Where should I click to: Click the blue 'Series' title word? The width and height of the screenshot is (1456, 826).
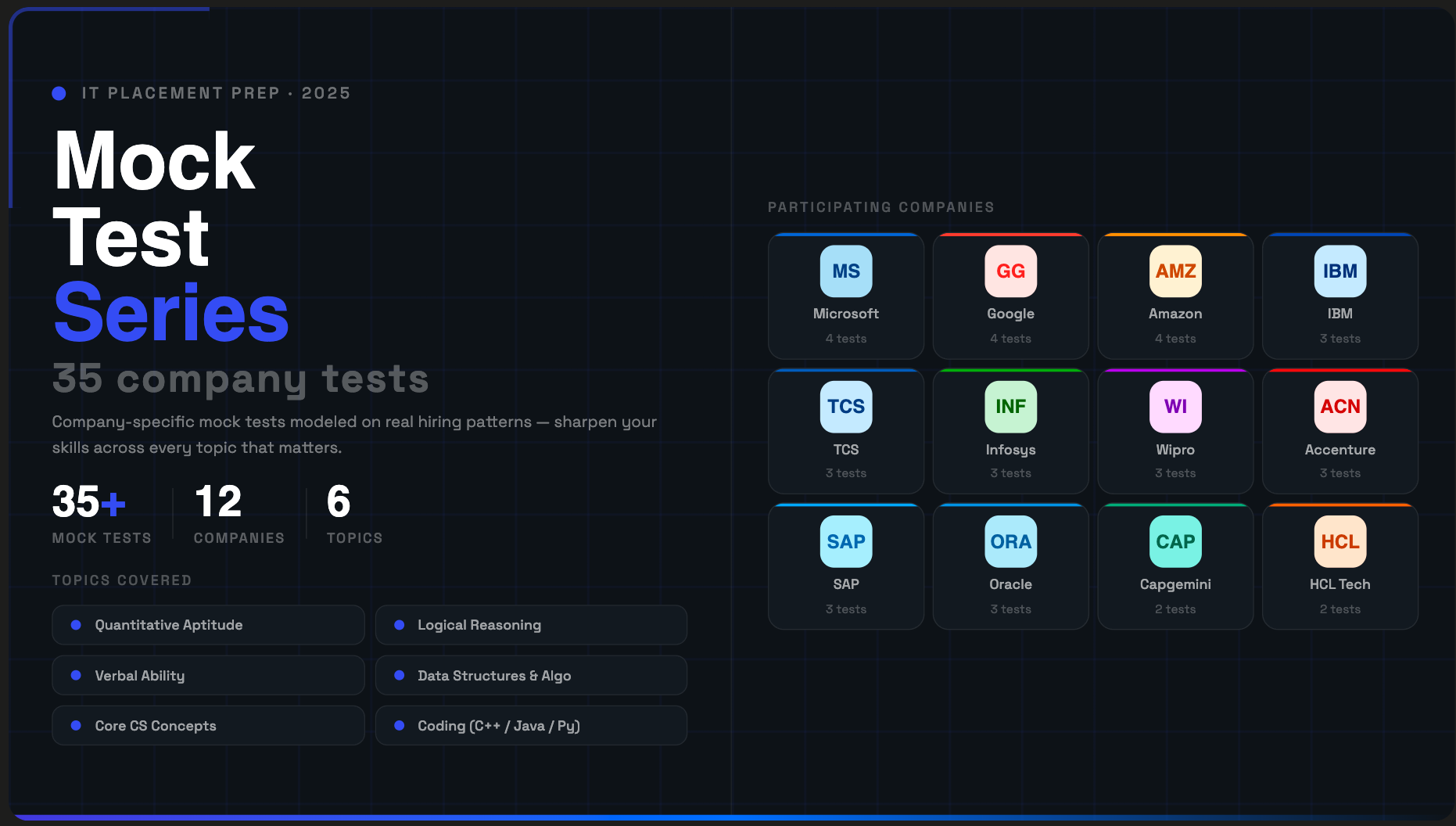pyautogui.click(x=171, y=313)
